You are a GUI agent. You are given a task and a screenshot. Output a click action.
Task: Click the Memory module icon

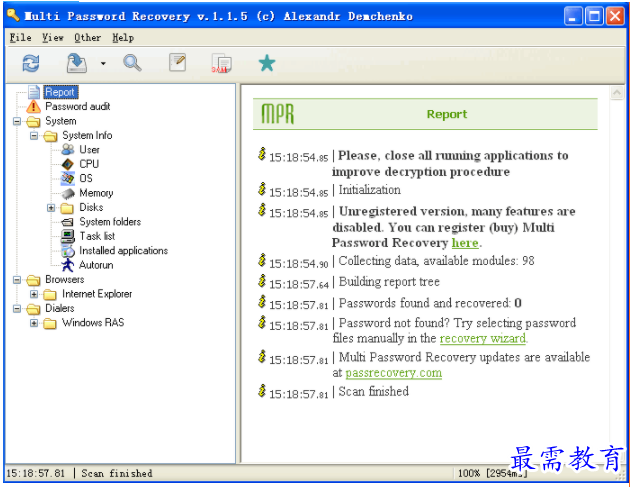(x=68, y=193)
